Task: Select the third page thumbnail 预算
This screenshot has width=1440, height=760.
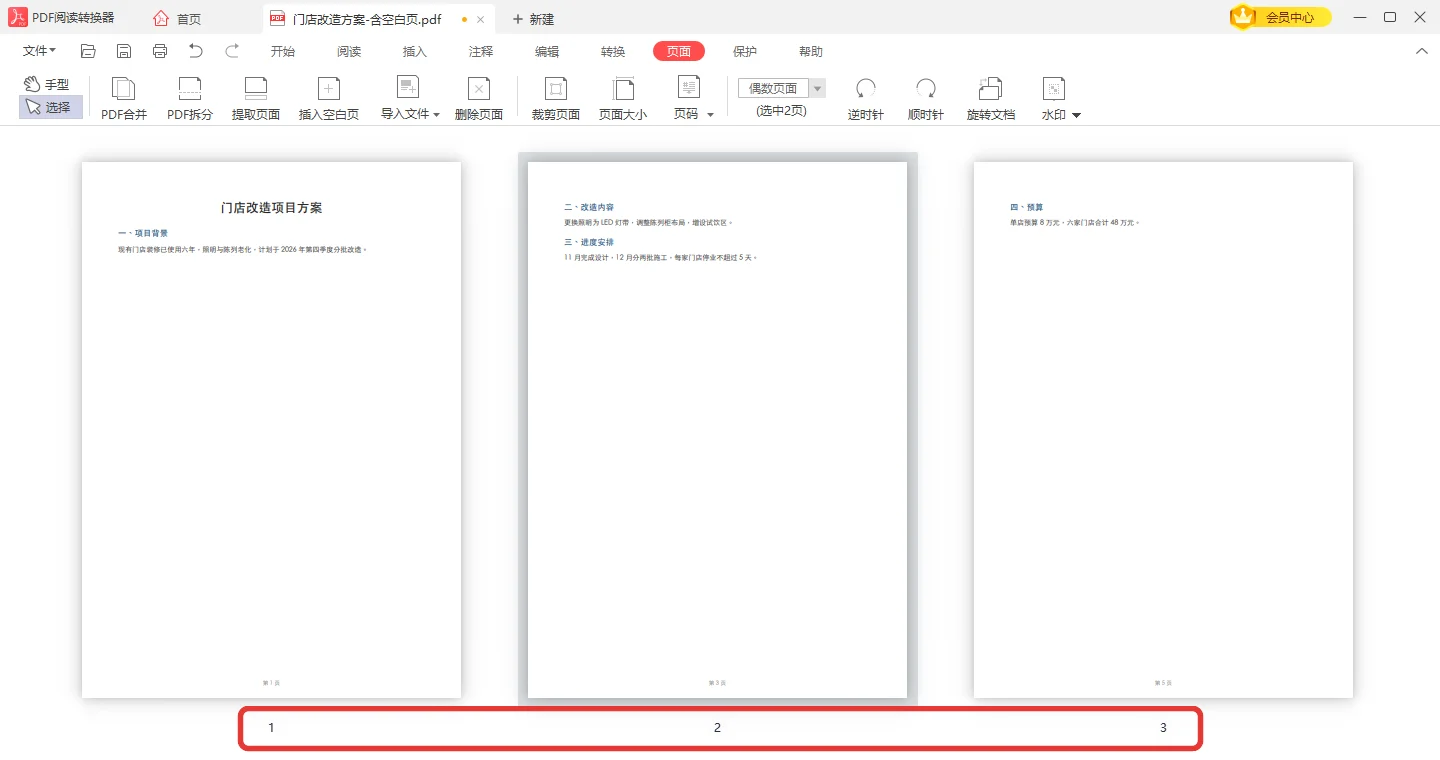Action: pos(1163,430)
